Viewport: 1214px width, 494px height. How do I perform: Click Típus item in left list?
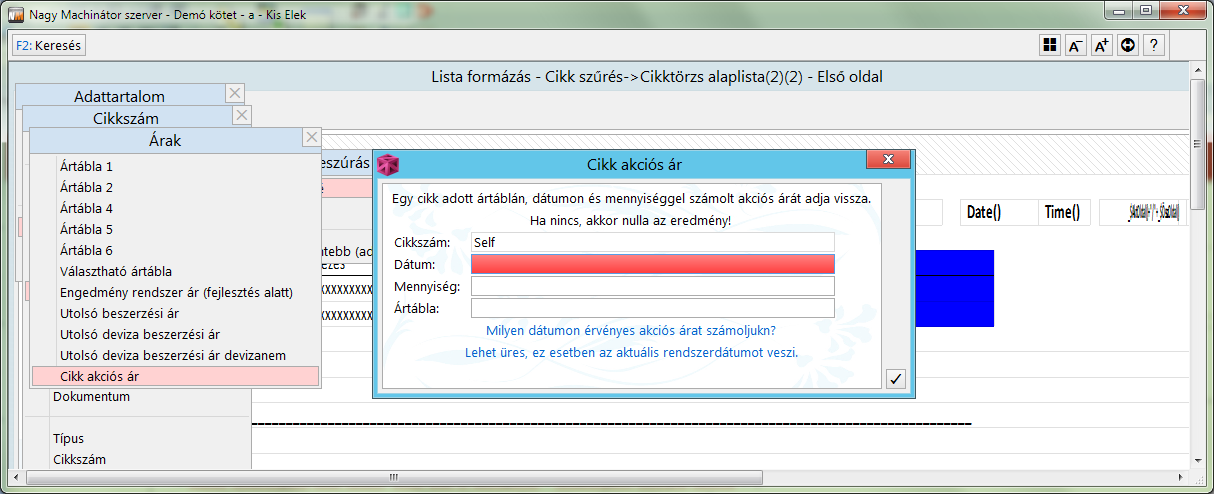pos(68,438)
